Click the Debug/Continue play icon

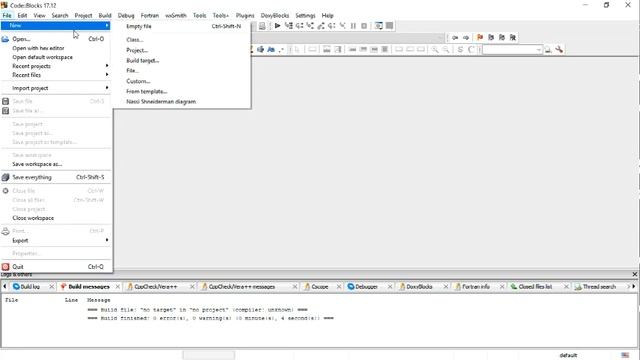pyautogui.click(x=278, y=26)
